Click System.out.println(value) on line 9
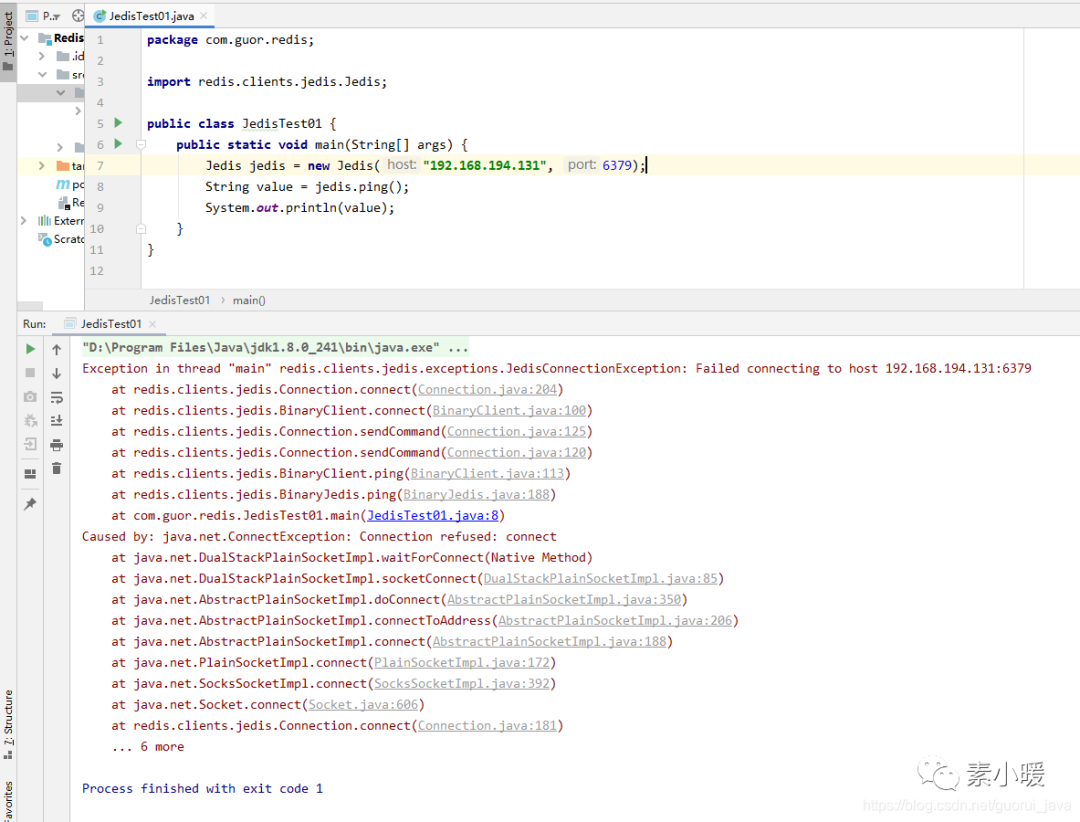1080x822 pixels. tap(300, 207)
